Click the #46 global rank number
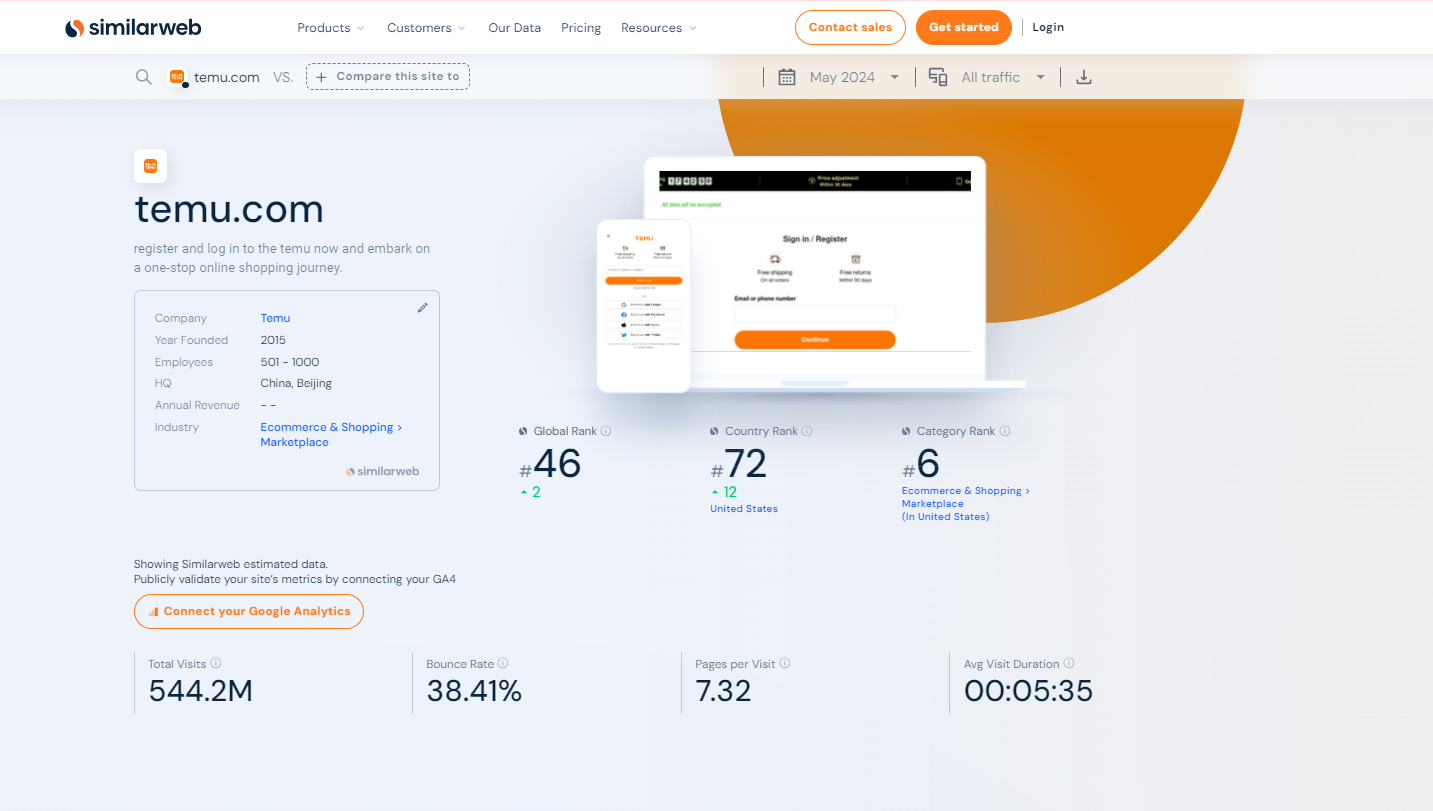Image resolution: width=1433 pixels, height=811 pixels. click(550, 464)
